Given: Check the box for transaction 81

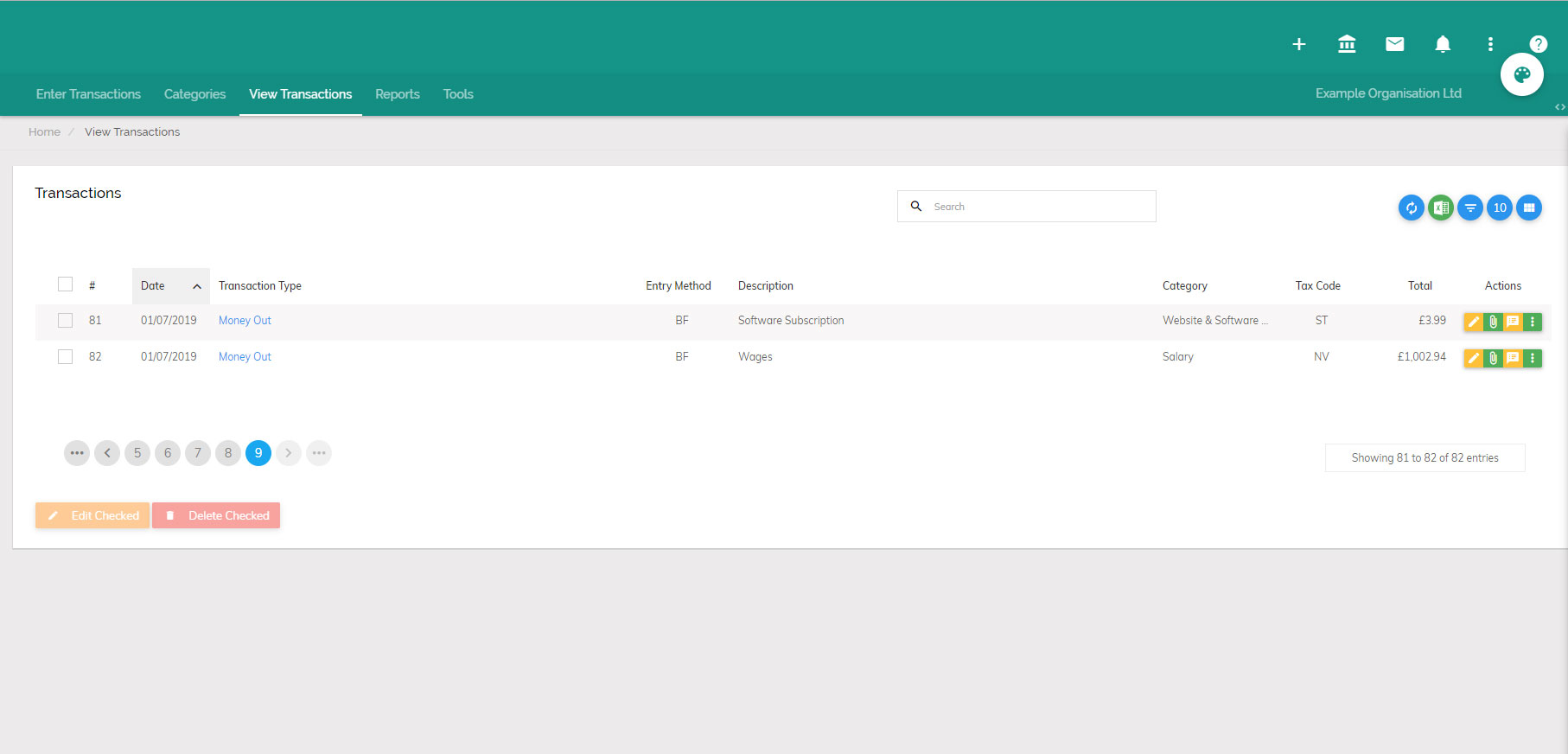Looking at the screenshot, I should 65,320.
